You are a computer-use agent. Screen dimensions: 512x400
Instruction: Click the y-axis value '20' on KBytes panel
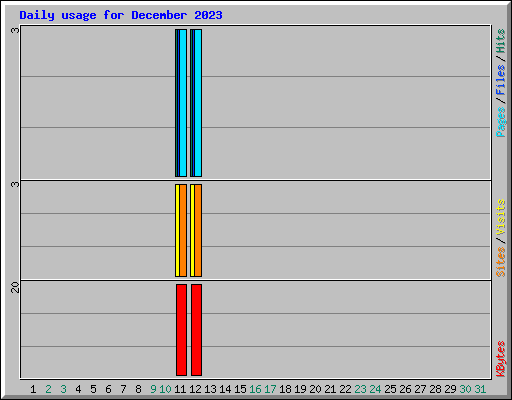15,287
